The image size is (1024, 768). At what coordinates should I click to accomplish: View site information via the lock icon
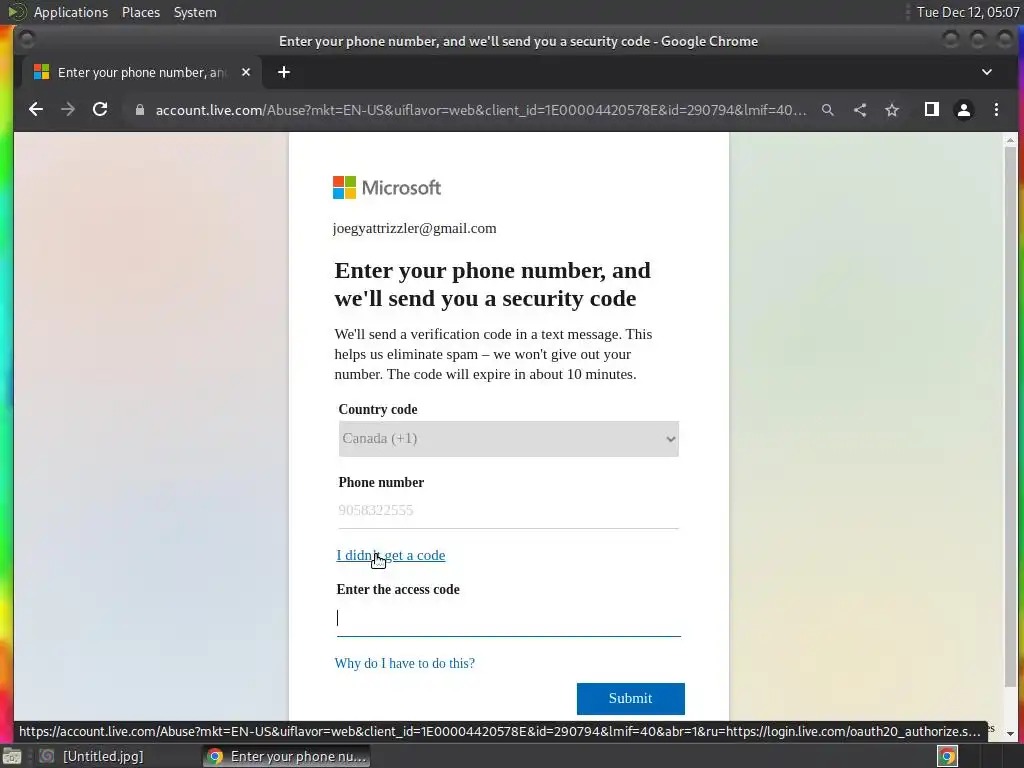click(x=140, y=110)
